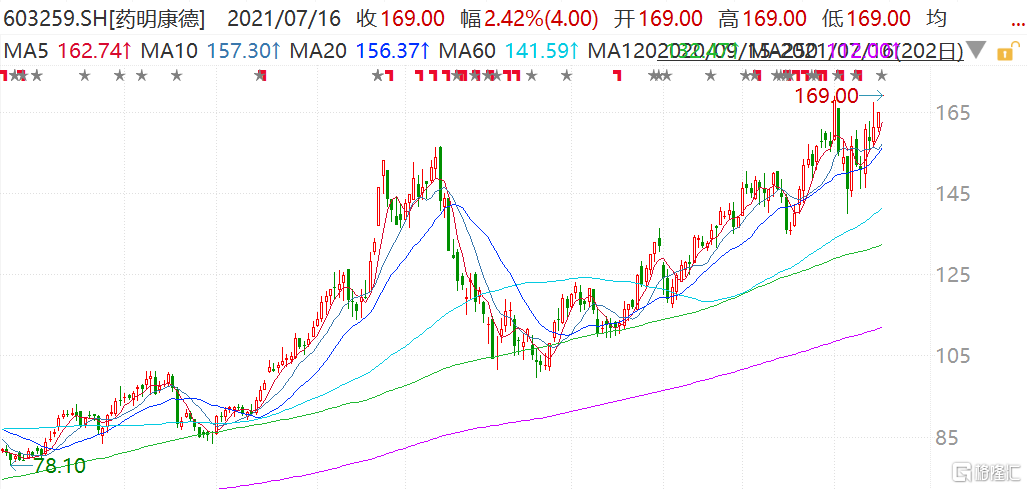Click the 169.00 peak price annotation

827,96
